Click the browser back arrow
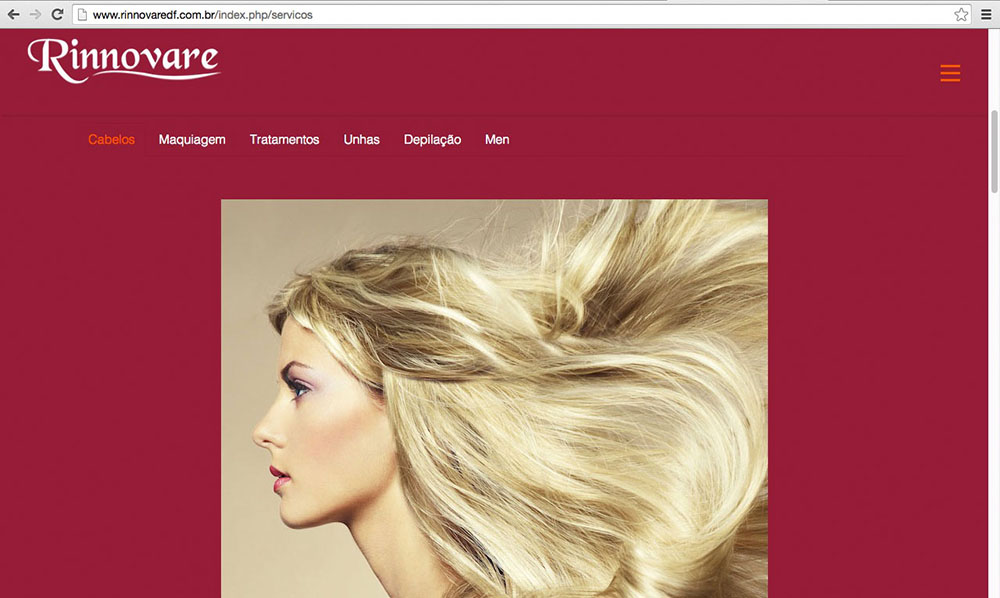1000x598 pixels. tap(13, 15)
